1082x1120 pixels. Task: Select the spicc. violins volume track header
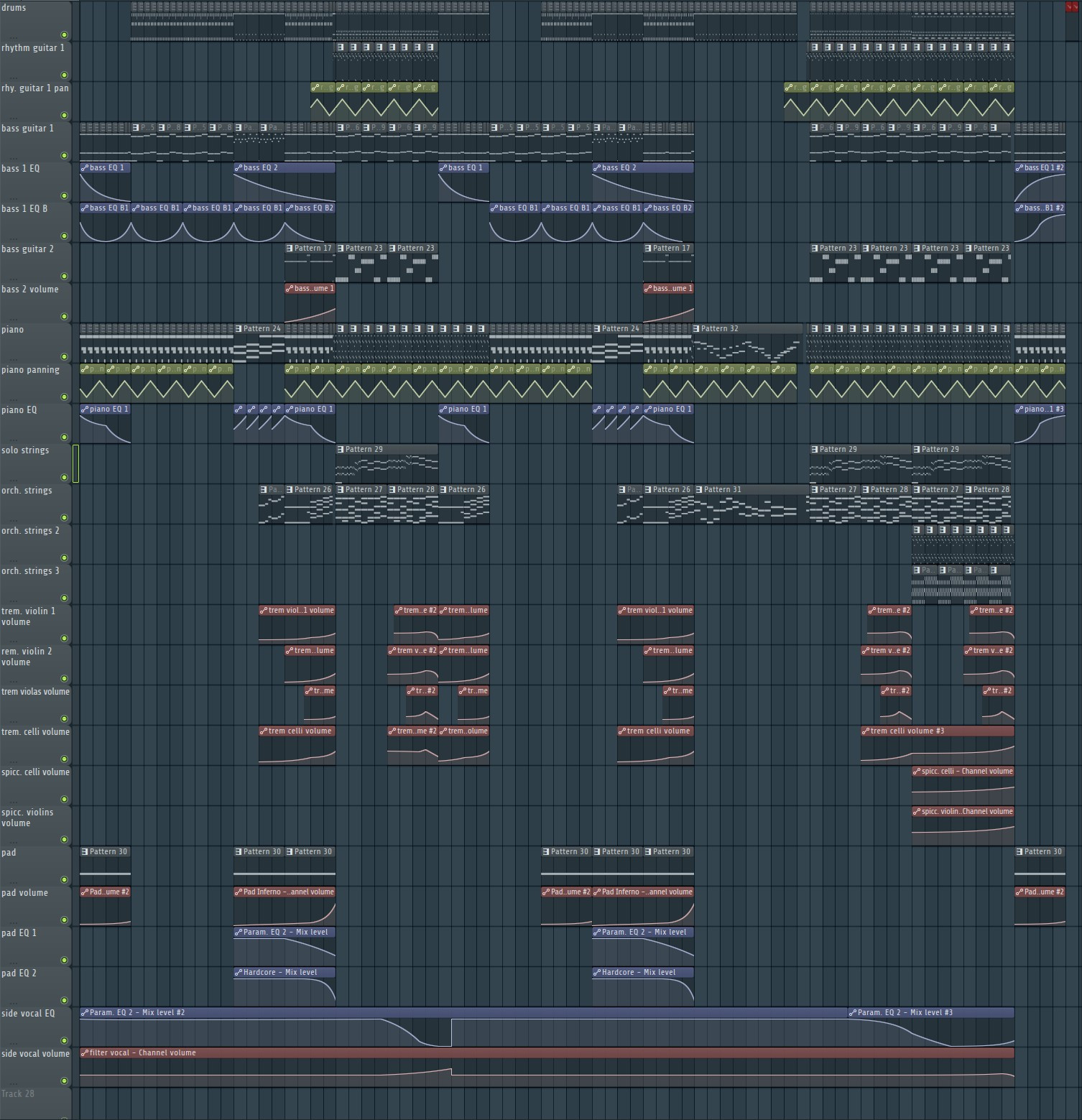pyautogui.click(x=36, y=825)
